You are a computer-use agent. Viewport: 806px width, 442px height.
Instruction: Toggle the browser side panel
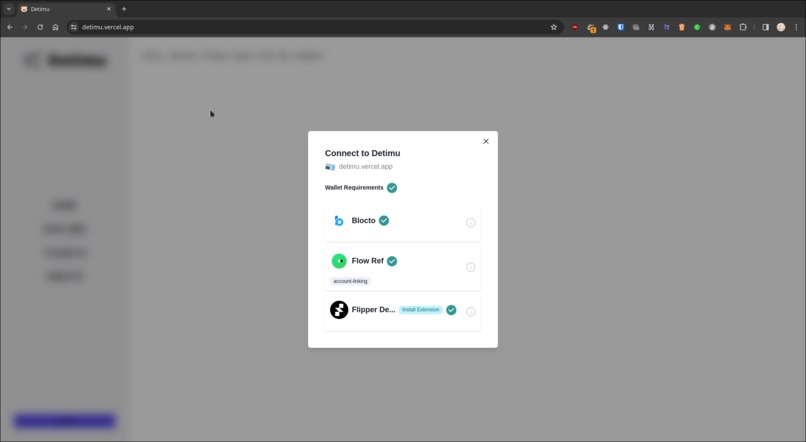point(765,27)
